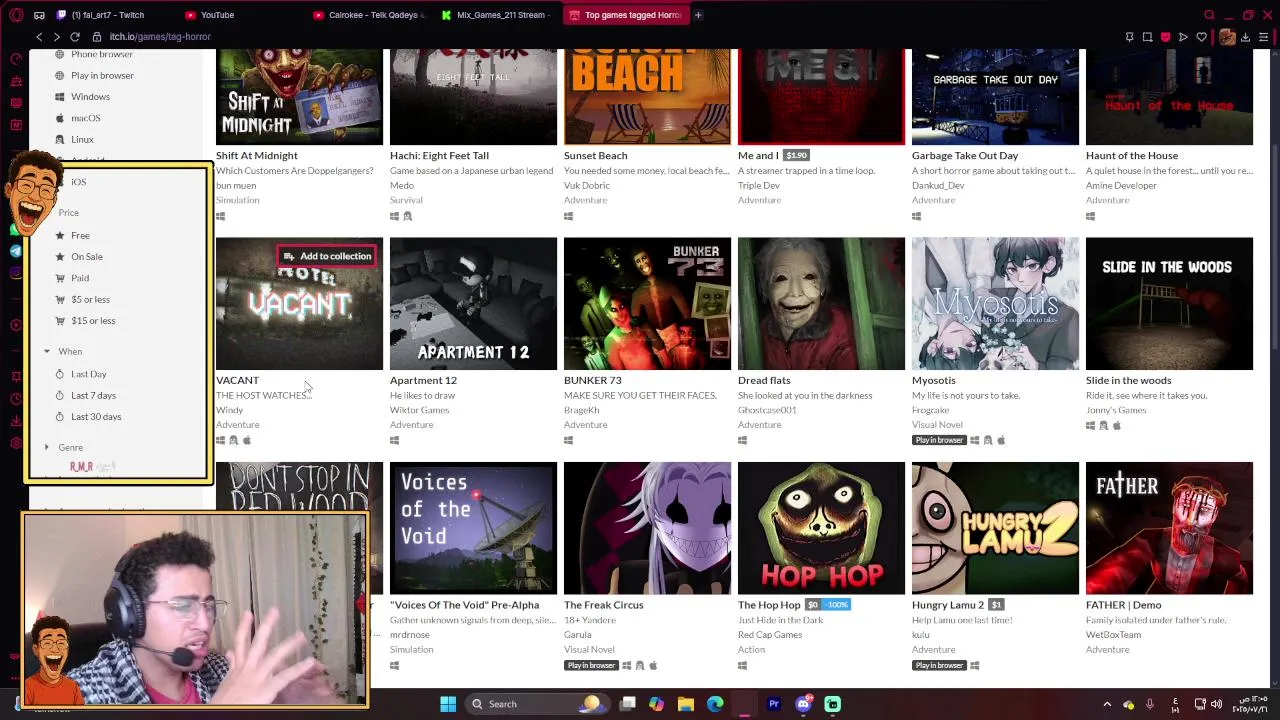
Task: Click the Visual Novel genre under Myosotis
Action: point(937,425)
